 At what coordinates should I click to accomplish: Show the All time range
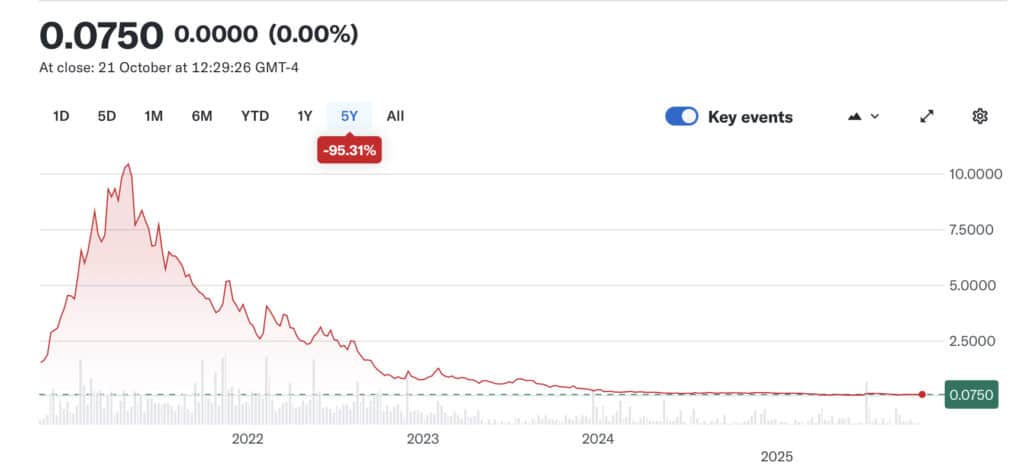(x=395, y=116)
